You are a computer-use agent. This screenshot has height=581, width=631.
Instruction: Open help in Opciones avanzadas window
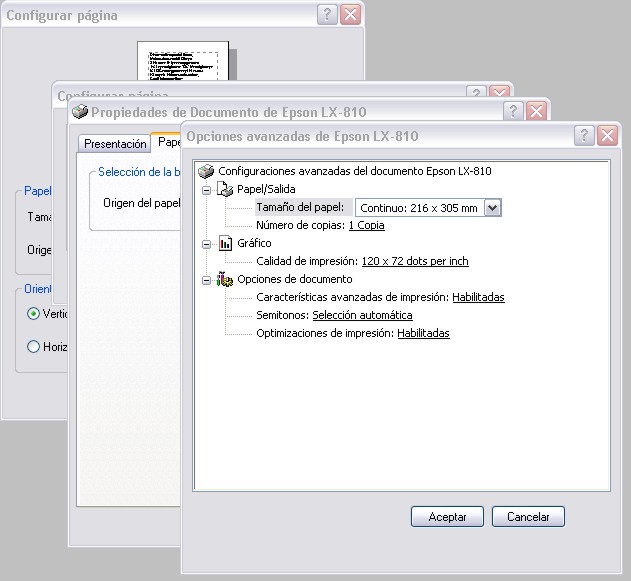pyautogui.click(x=584, y=136)
